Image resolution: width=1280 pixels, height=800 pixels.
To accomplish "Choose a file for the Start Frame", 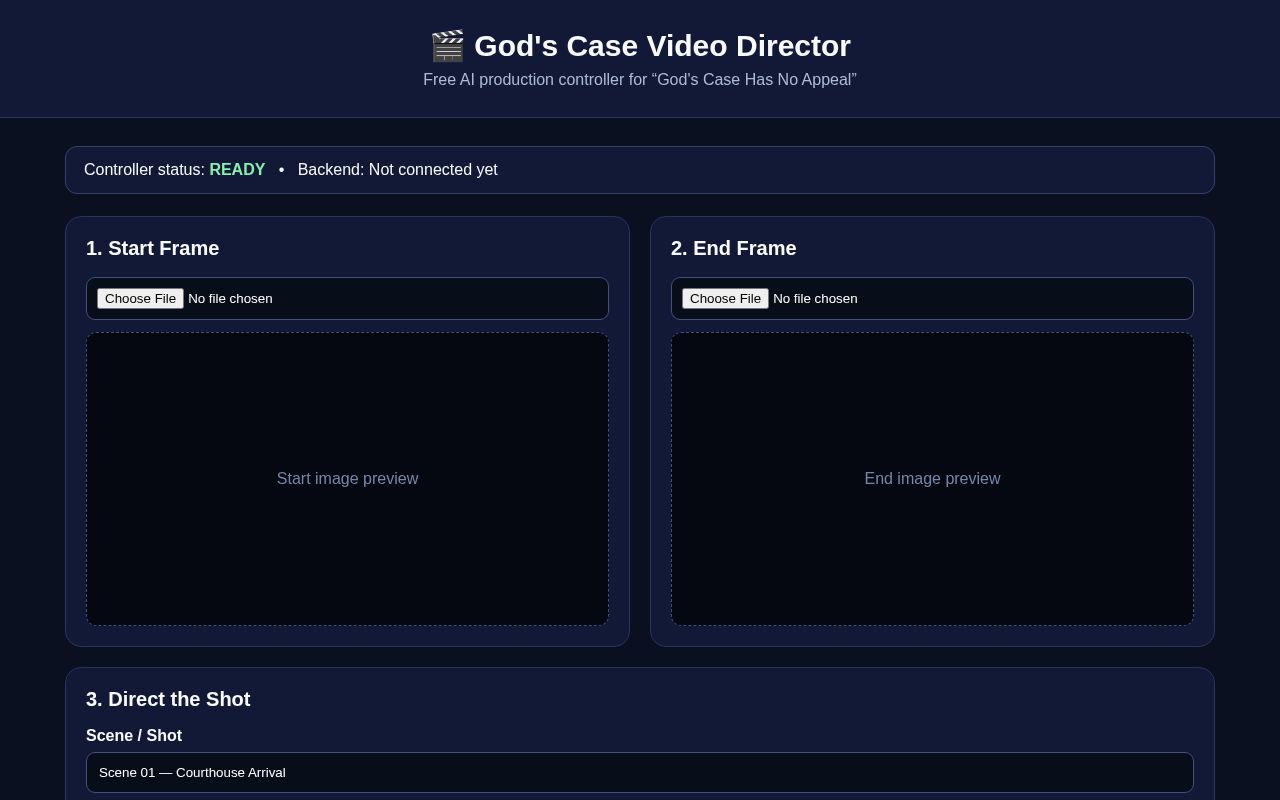I will (x=140, y=298).
